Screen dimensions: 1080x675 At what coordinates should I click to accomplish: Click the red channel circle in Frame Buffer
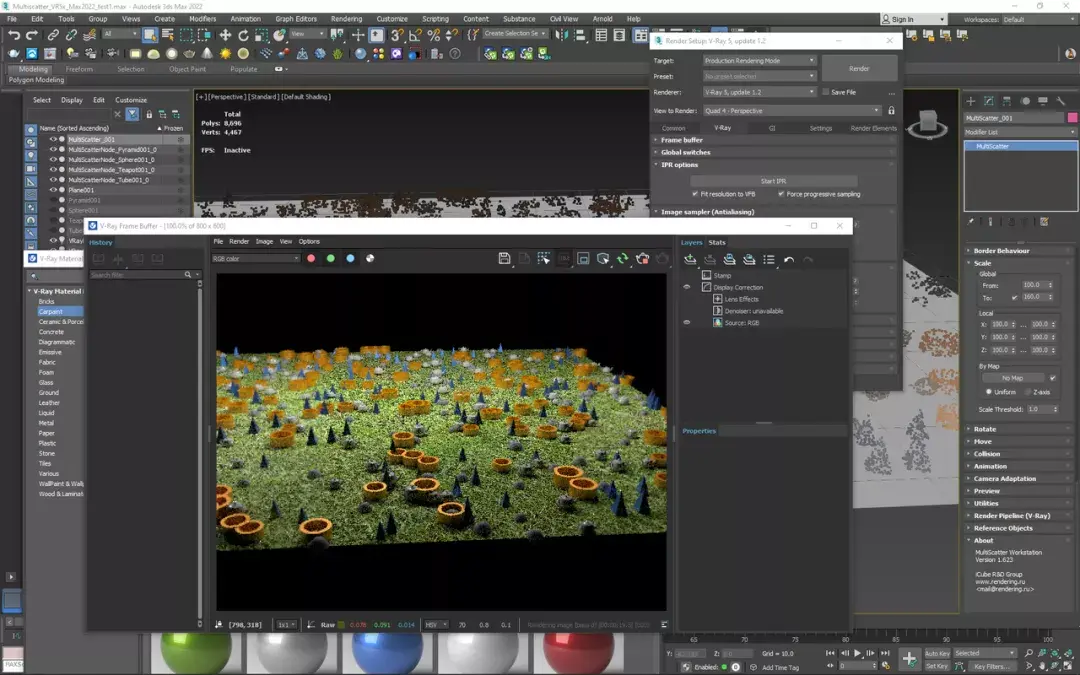[311, 258]
